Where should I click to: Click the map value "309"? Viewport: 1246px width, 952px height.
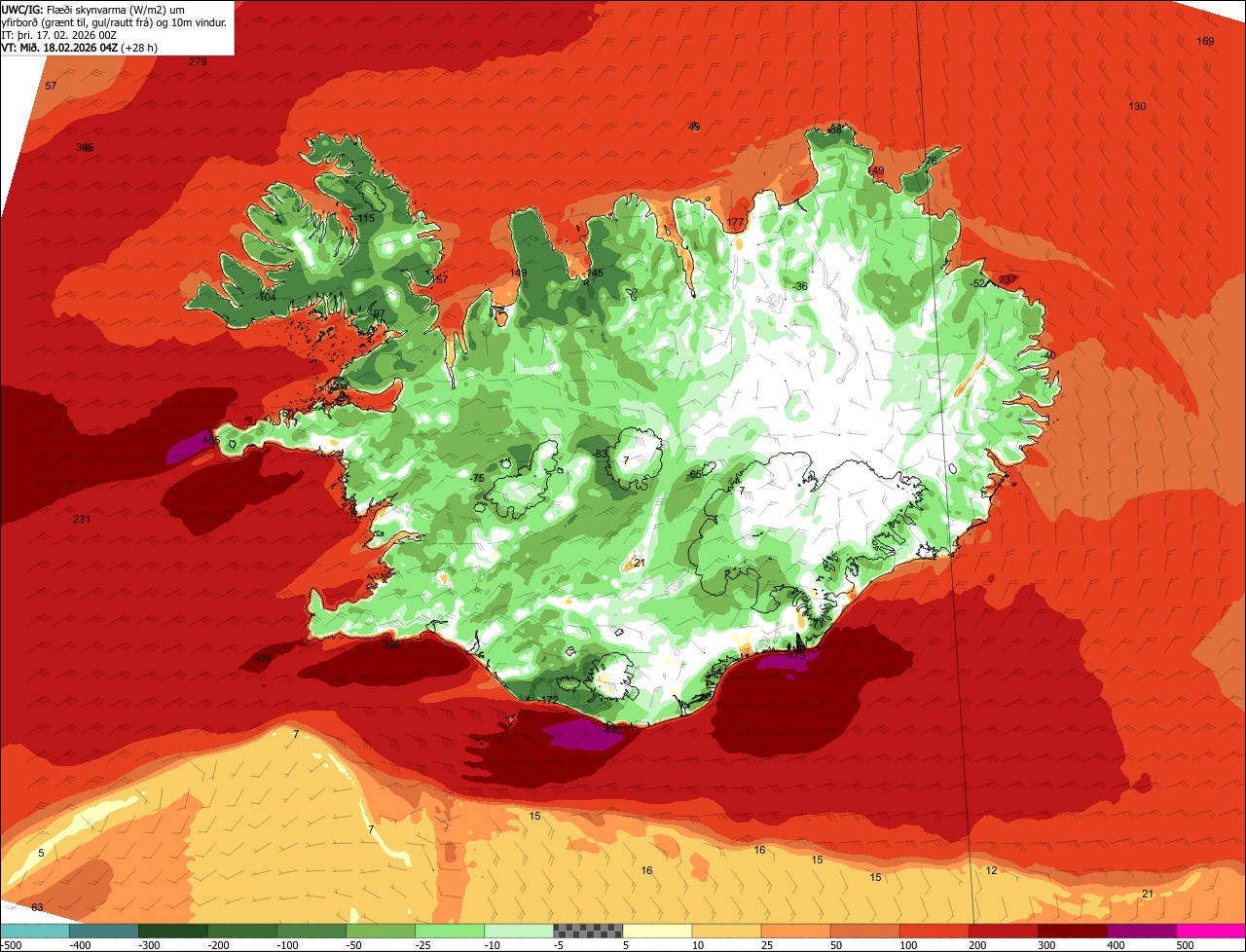click(x=261, y=658)
